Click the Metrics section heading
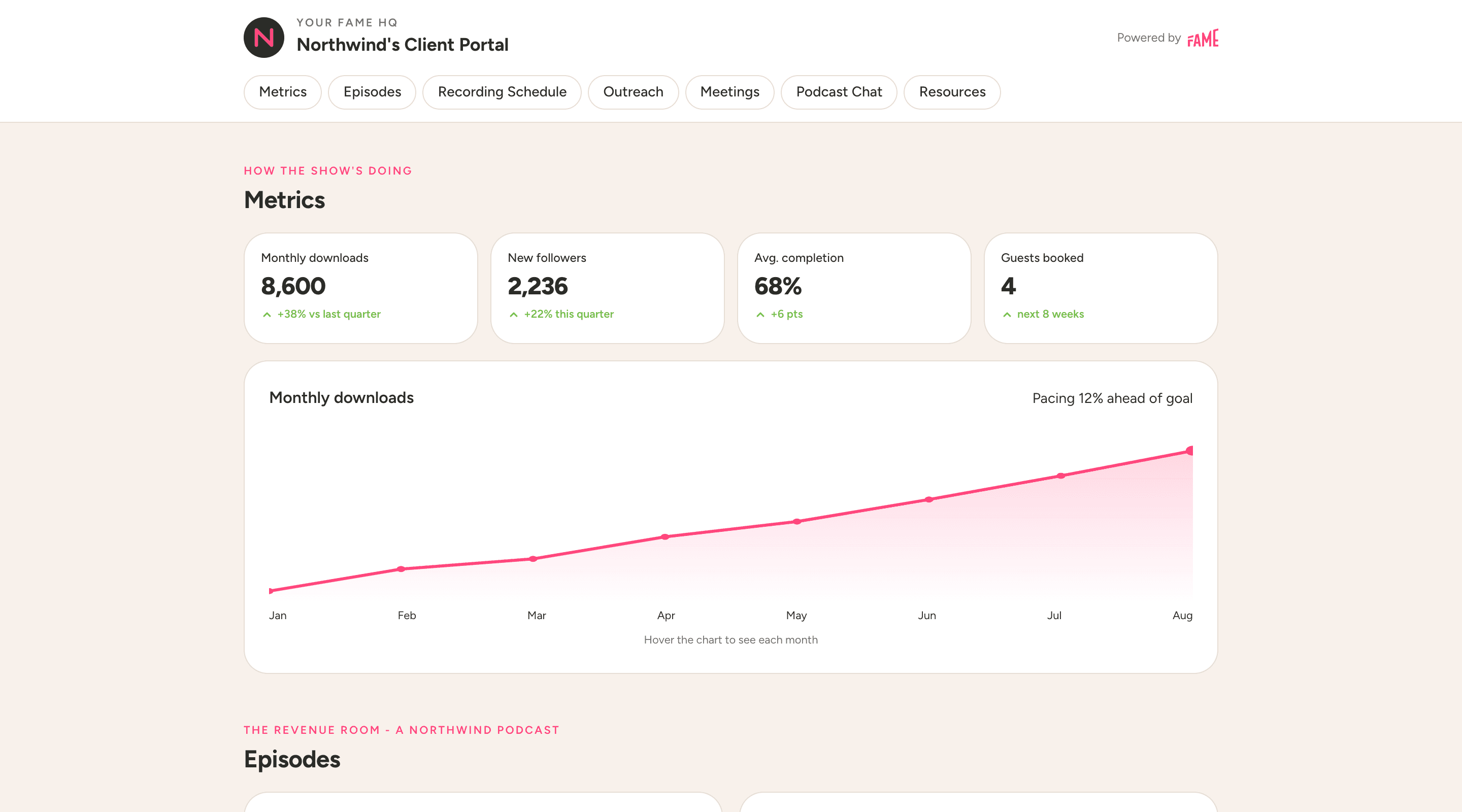Image resolution: width=1462 pixels, height=812 pixels. pos(284,200)
